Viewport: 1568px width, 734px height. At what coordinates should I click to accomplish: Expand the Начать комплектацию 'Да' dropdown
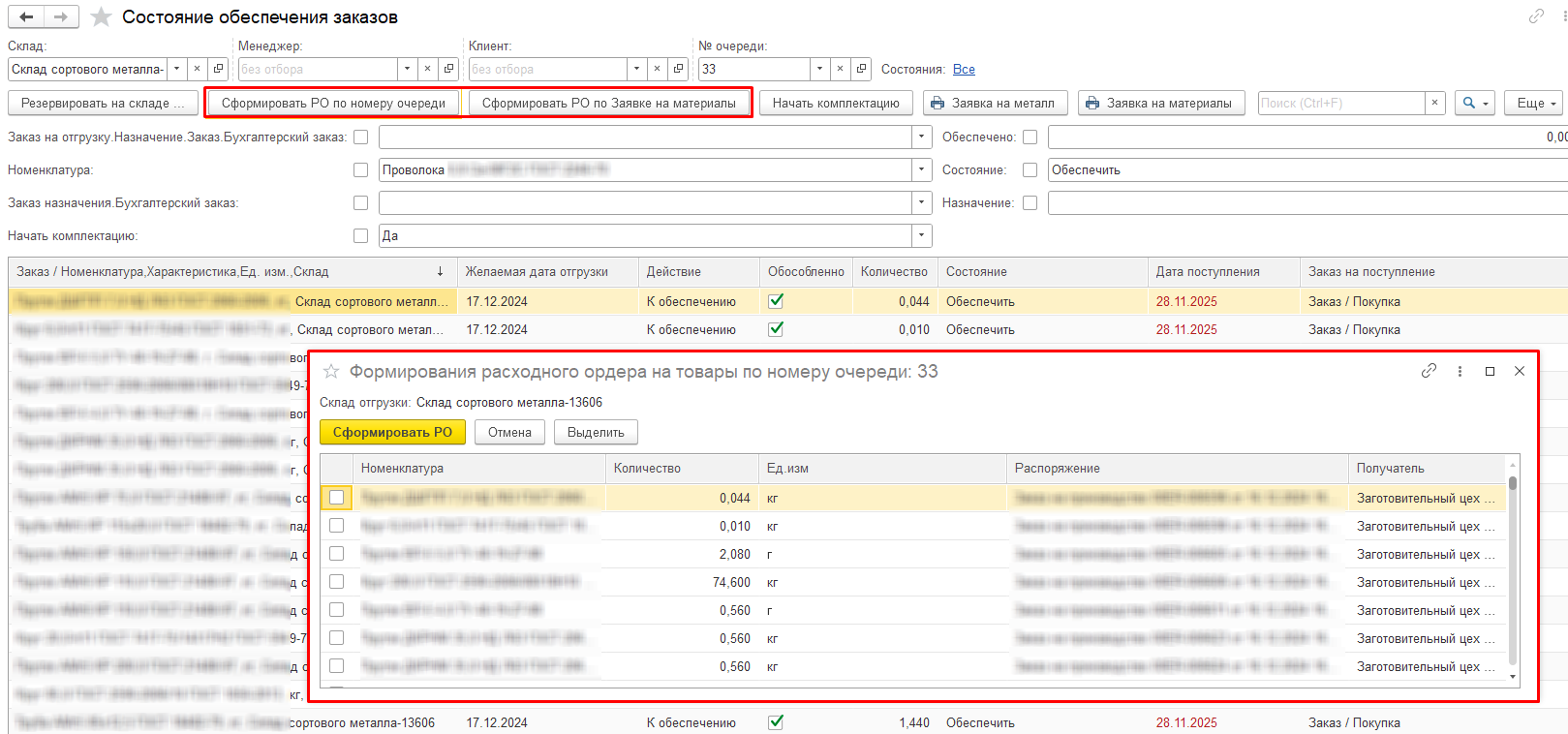click(921, 235)
